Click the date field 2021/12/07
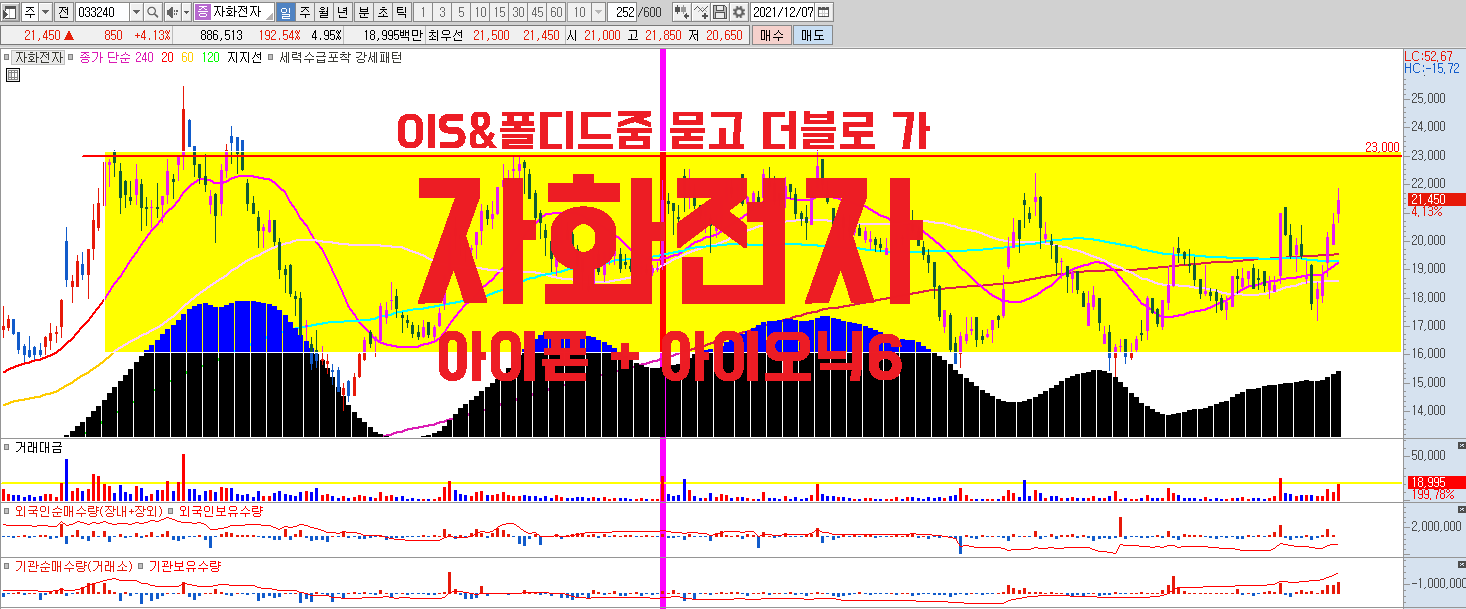Image resolution: width=1466 pixels, height=609 pixels. point(783,12)
